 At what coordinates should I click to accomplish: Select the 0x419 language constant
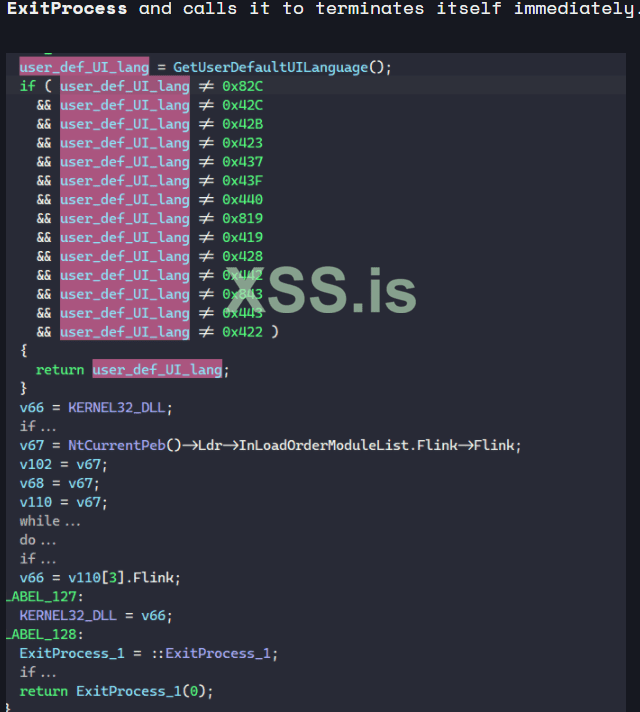tap(243, 237)
